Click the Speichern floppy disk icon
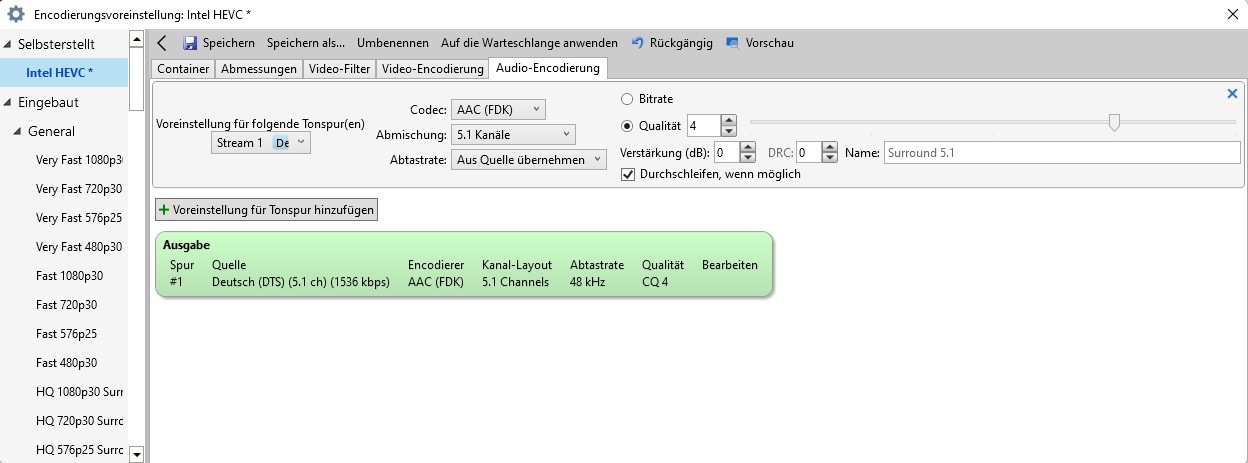This screenshot has width=1248, height=463. 190,43
